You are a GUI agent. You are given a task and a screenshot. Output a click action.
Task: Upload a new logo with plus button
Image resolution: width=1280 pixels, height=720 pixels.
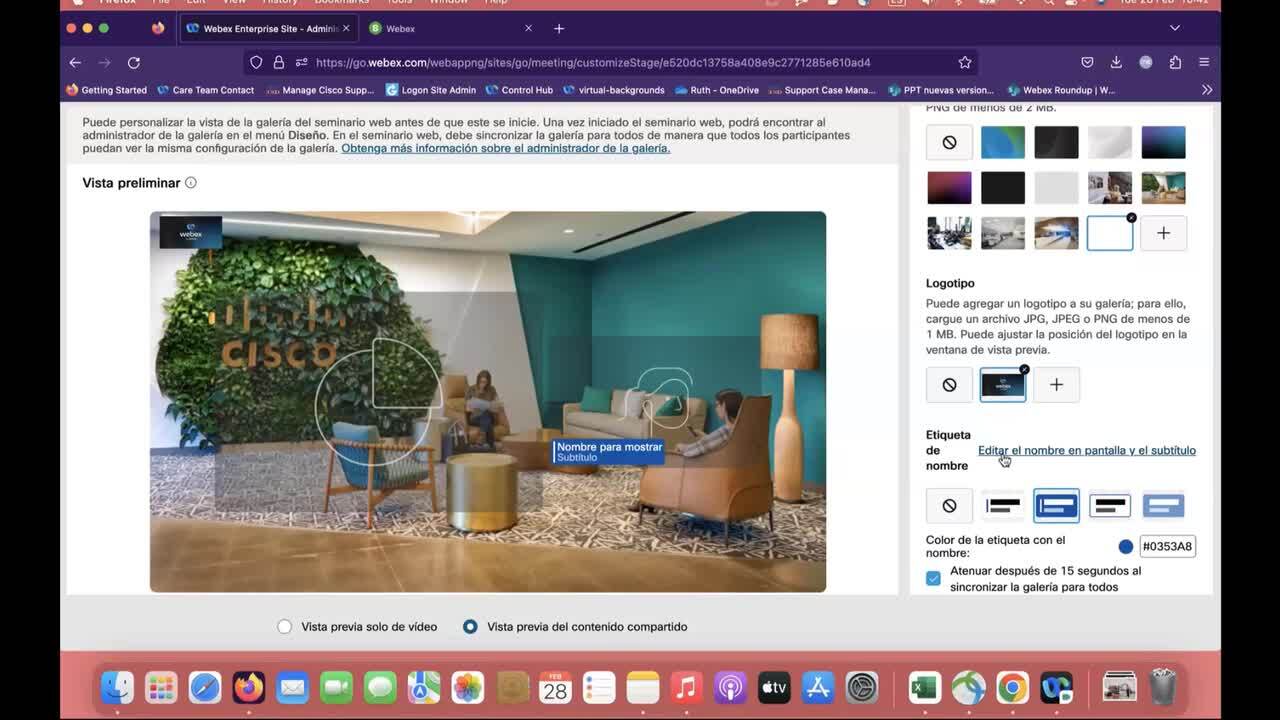tap(1056, 385)
